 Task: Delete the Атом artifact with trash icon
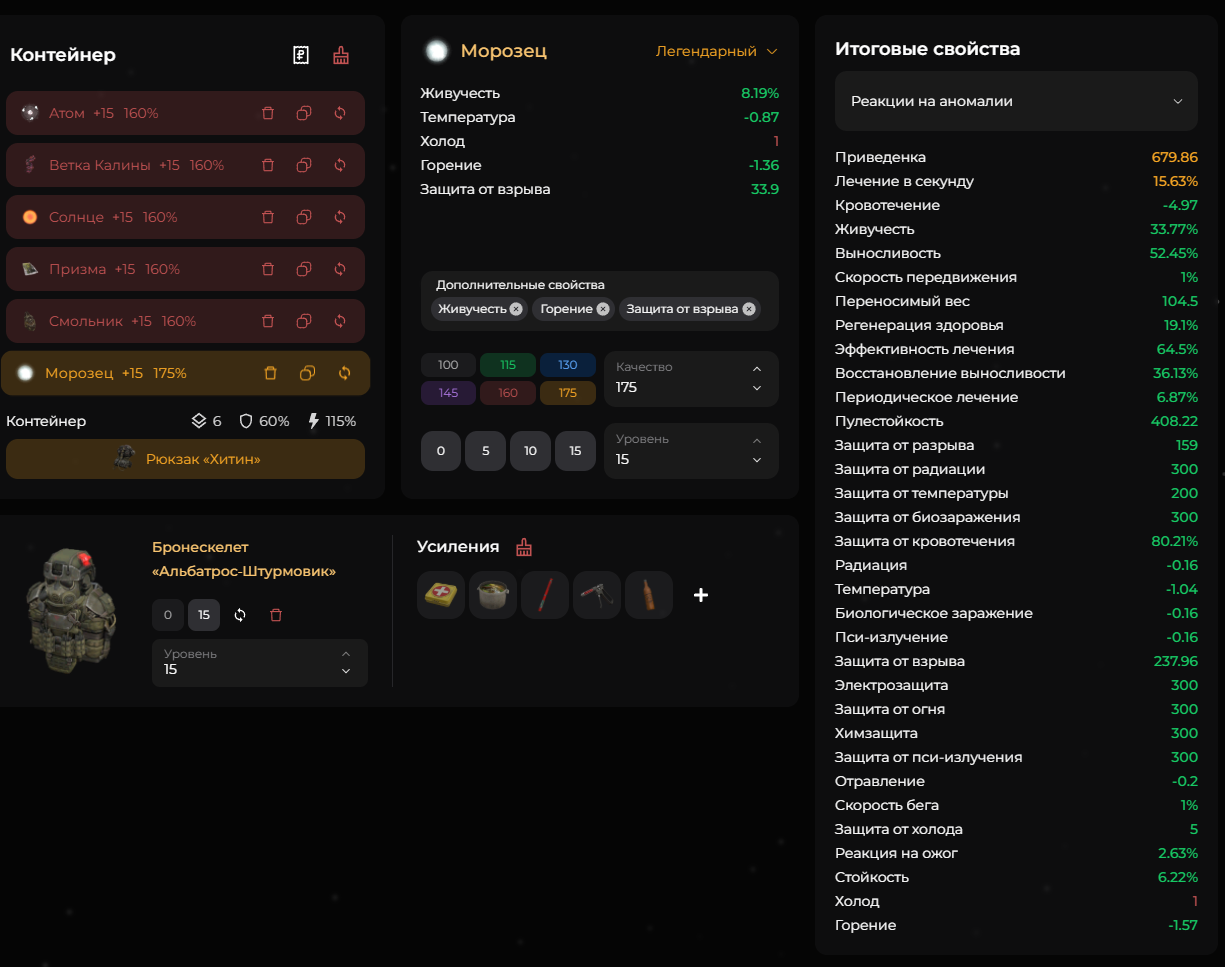(268, 113)
